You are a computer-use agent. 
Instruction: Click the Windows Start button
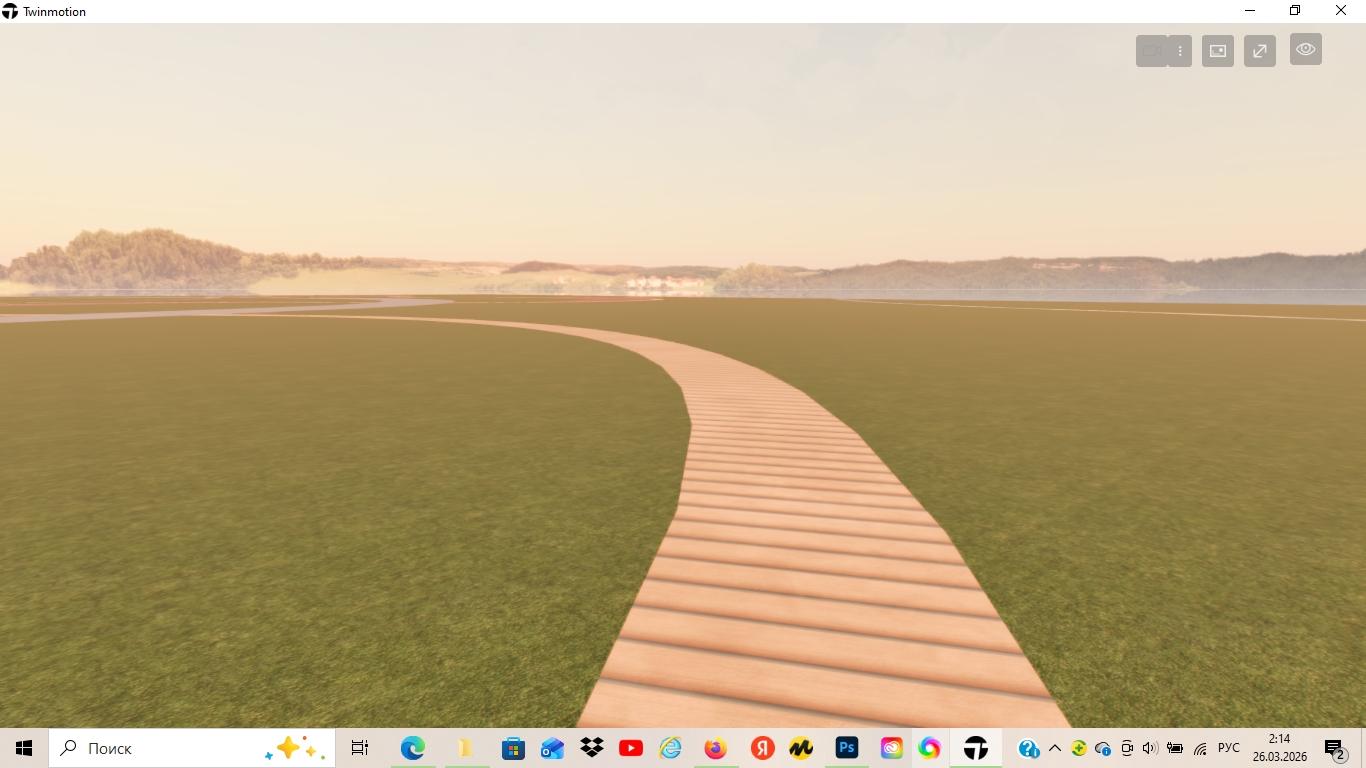(x=24, y=748)
